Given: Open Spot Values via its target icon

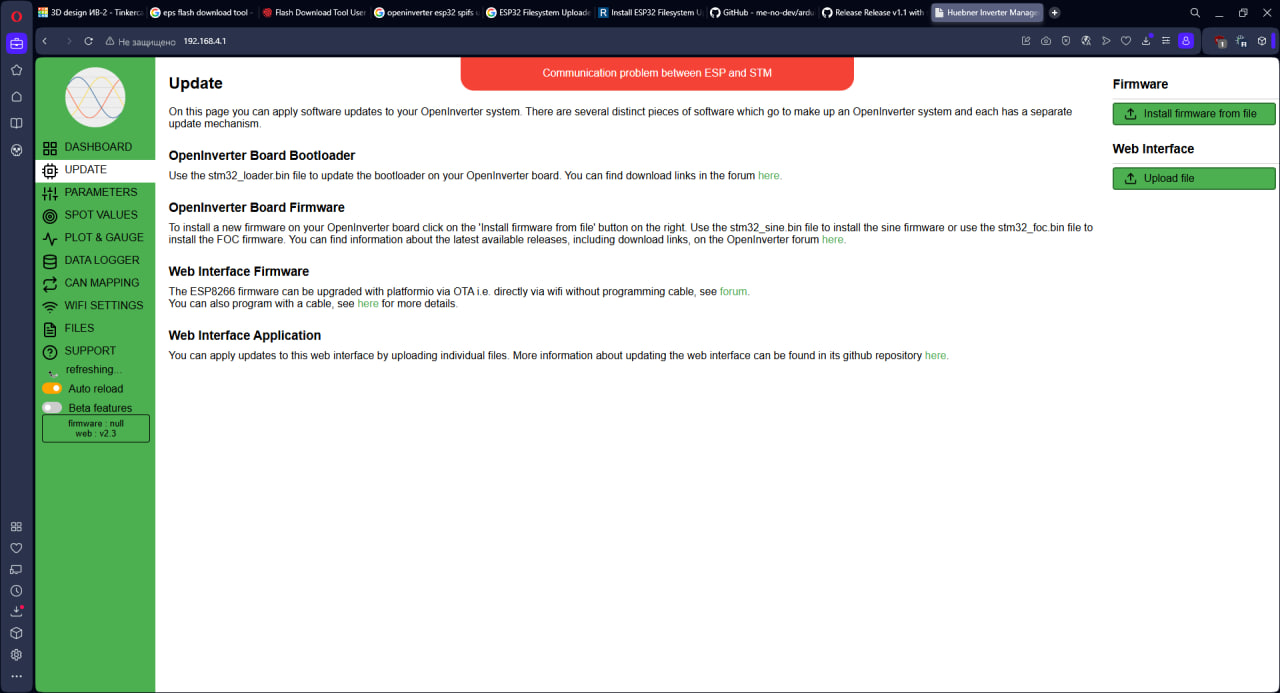Looking at the screenshot, I should (x=50, y=216).
